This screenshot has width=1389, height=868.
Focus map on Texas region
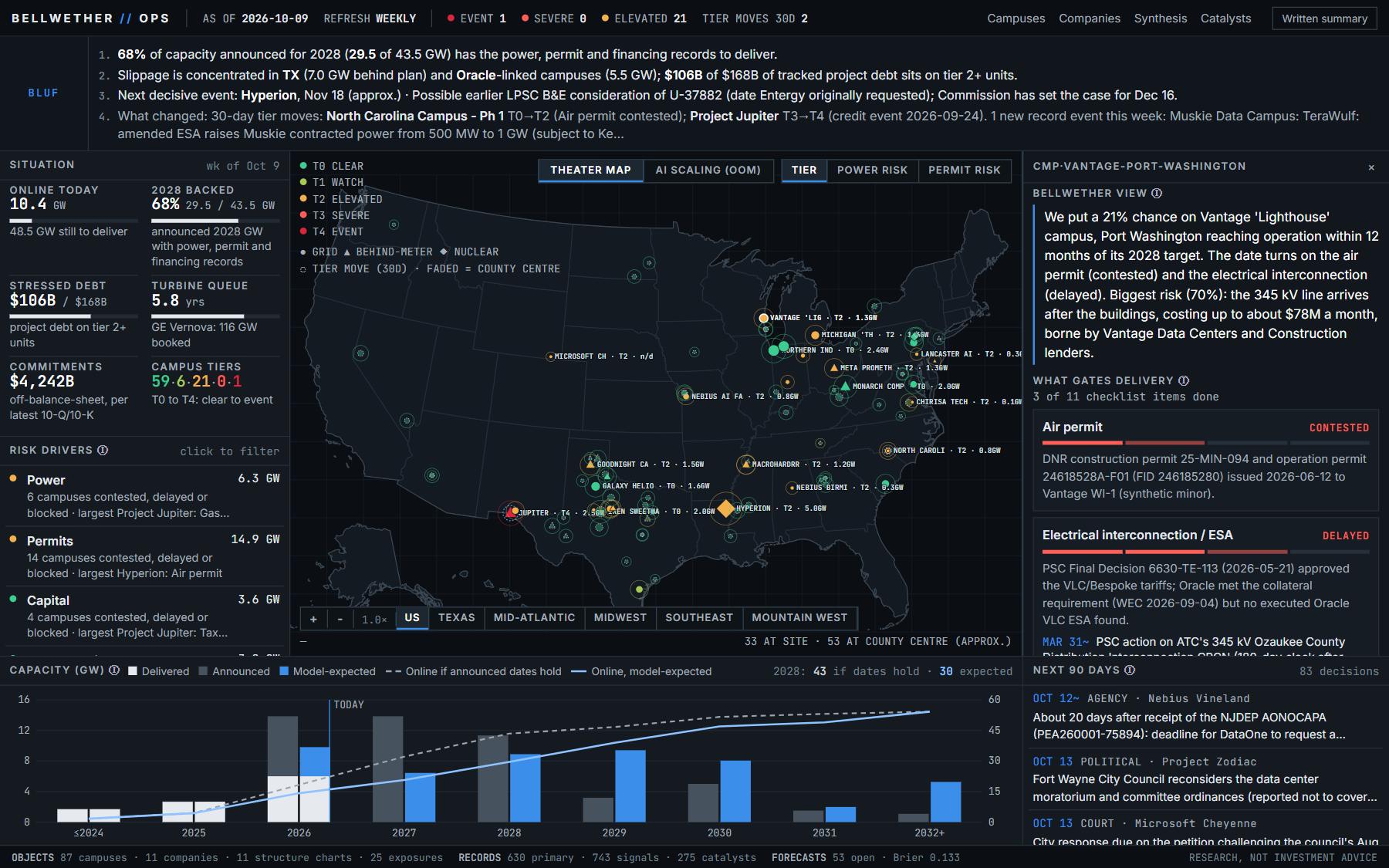coord(457,618)
